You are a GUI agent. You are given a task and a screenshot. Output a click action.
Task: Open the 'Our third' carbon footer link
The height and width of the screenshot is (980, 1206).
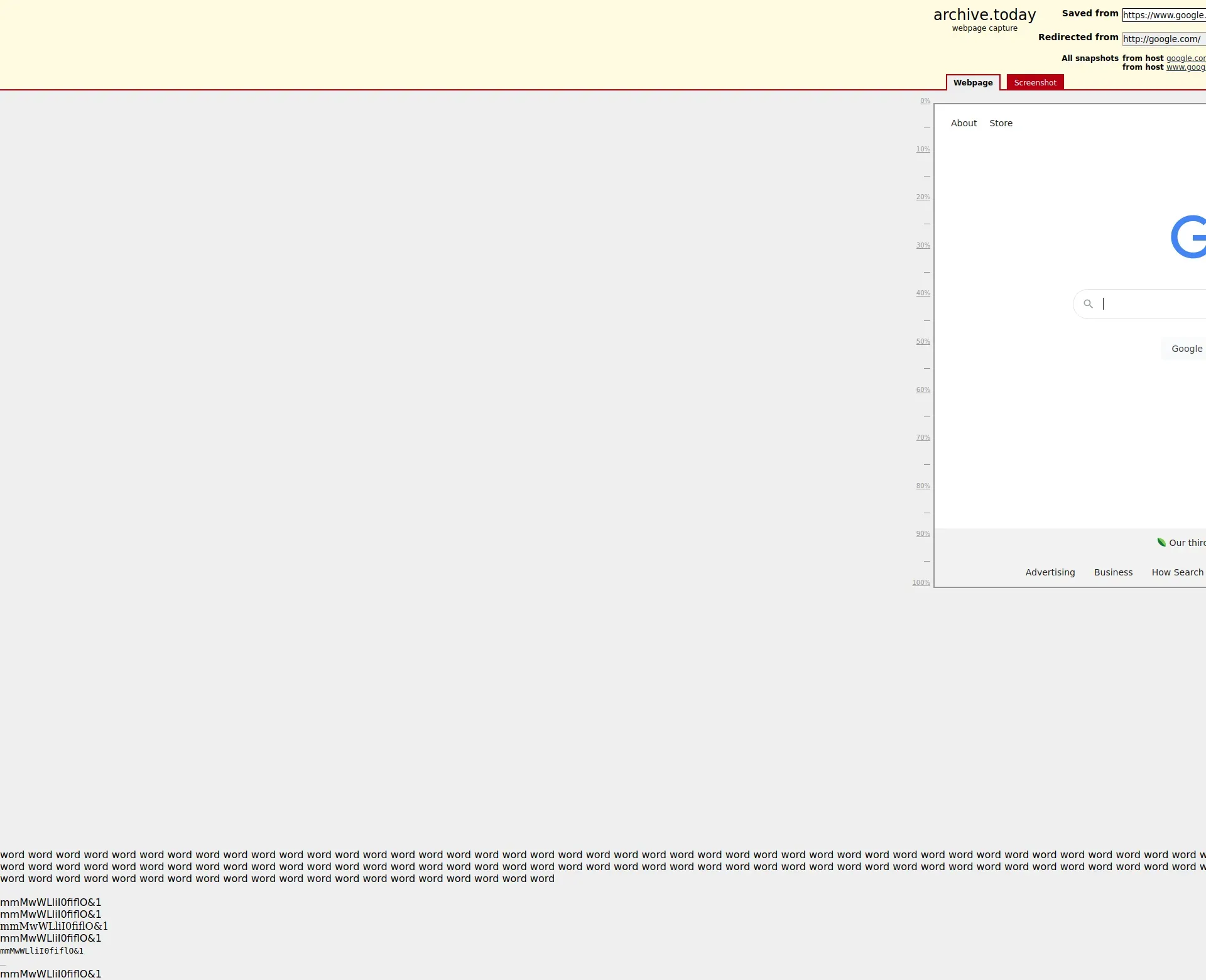[x=1187, y=543]
